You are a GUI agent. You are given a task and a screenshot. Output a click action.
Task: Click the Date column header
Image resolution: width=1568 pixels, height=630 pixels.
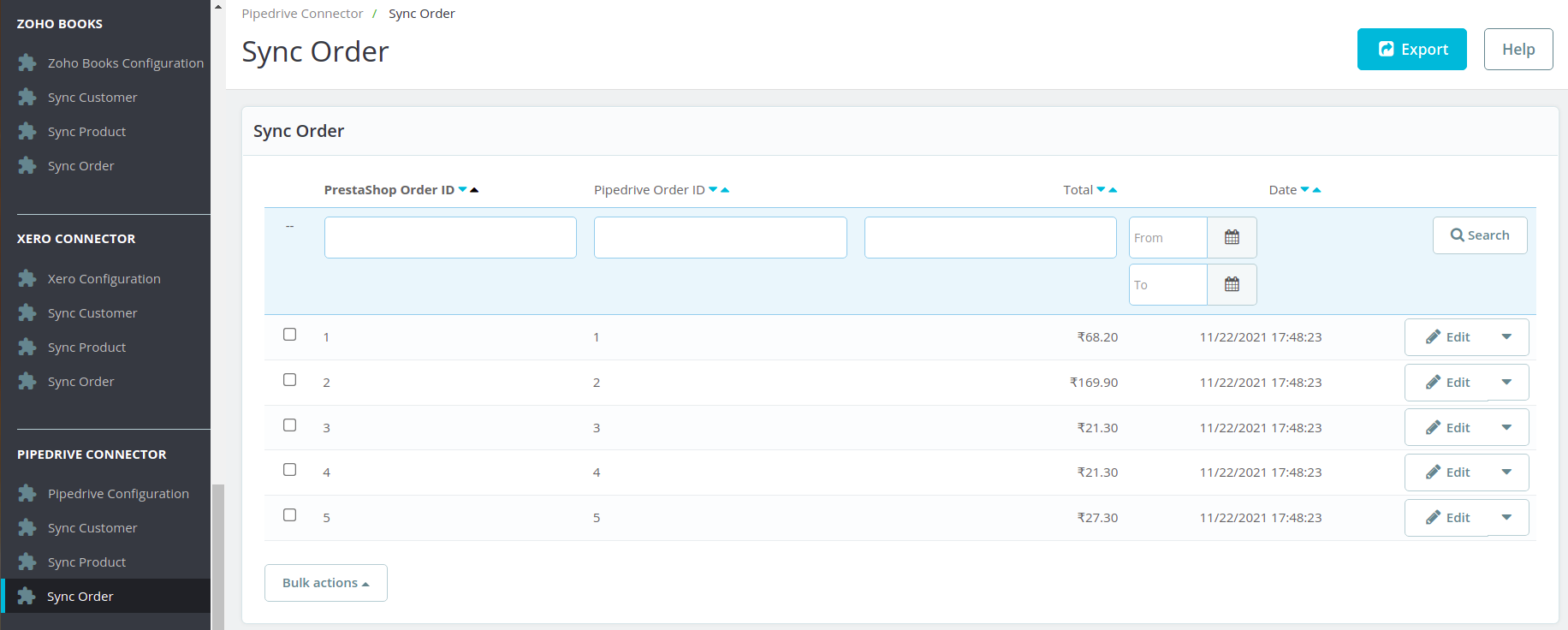tap(1283, 189)
